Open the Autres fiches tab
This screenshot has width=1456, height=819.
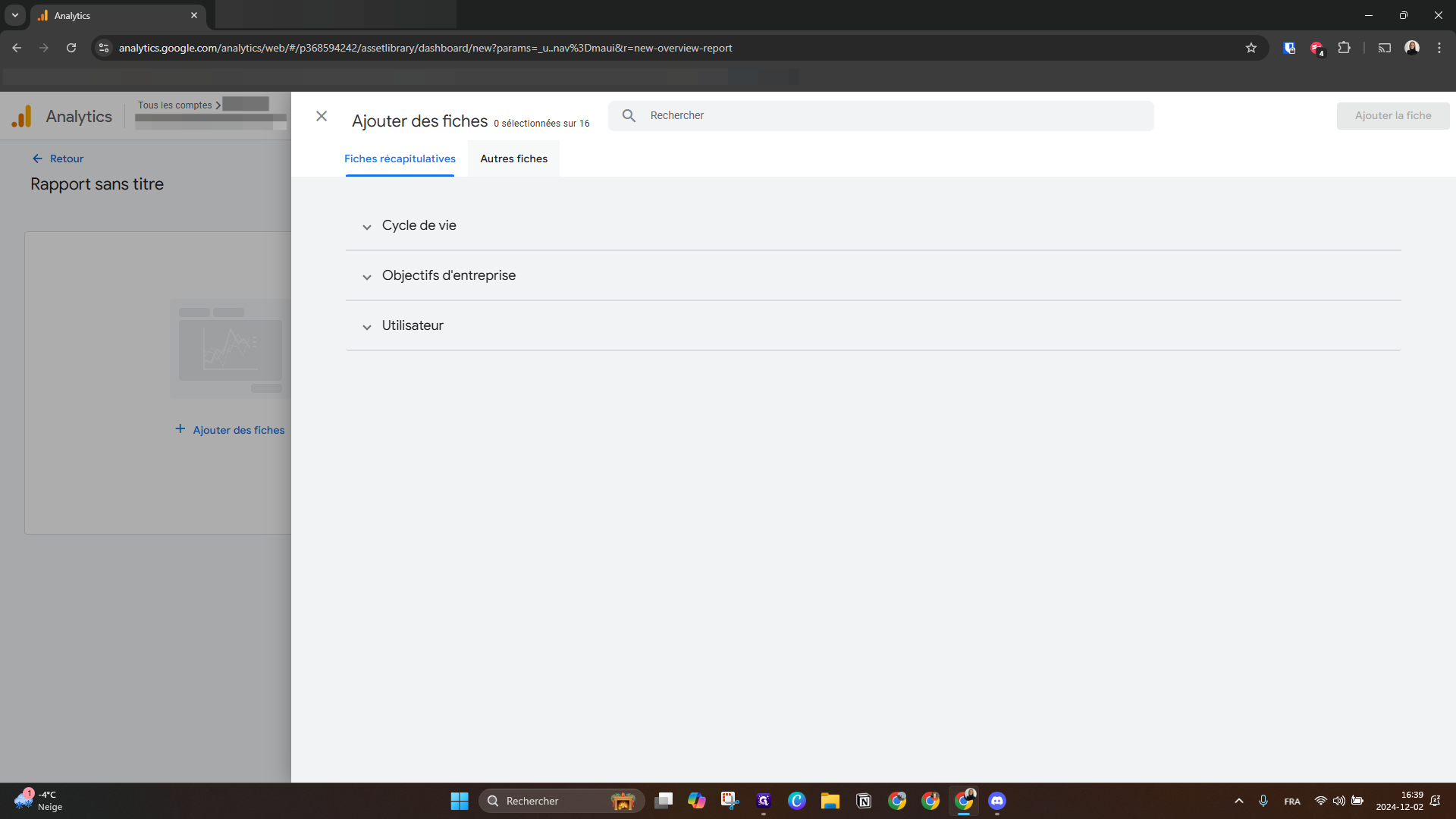(x=513, y=158)
